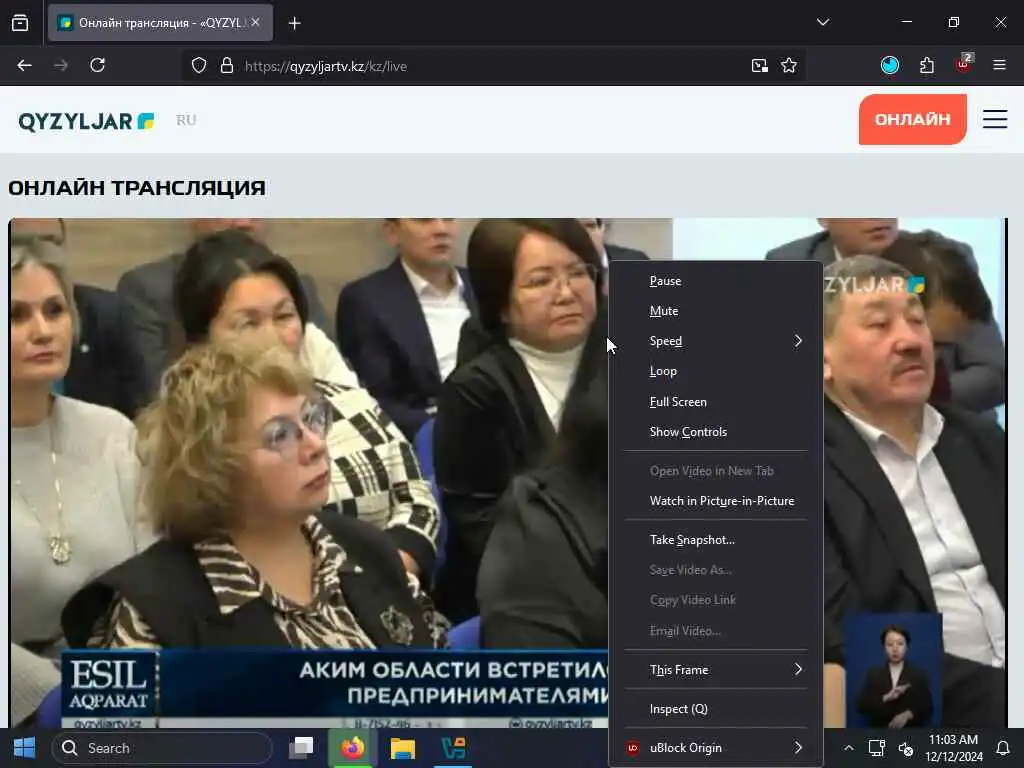Select Inspect (Q) menu entry
1024x768 pixels.
pyautogui.click(x=716, y=709)
